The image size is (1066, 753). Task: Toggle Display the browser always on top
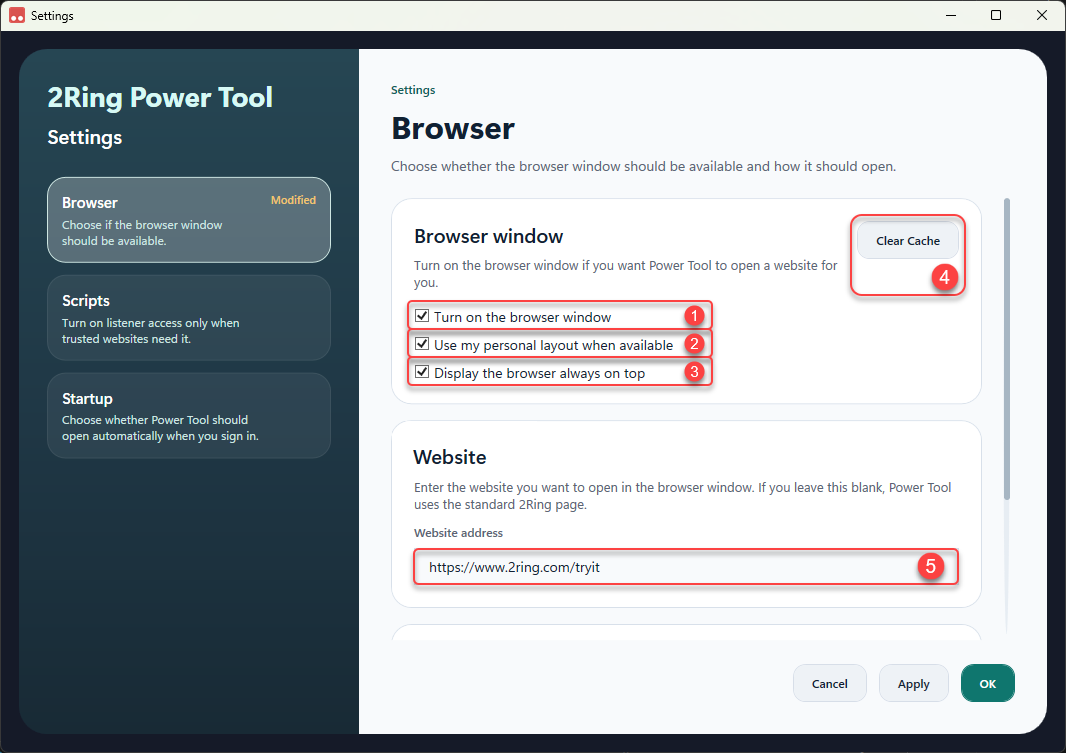[x=422, y=372]
